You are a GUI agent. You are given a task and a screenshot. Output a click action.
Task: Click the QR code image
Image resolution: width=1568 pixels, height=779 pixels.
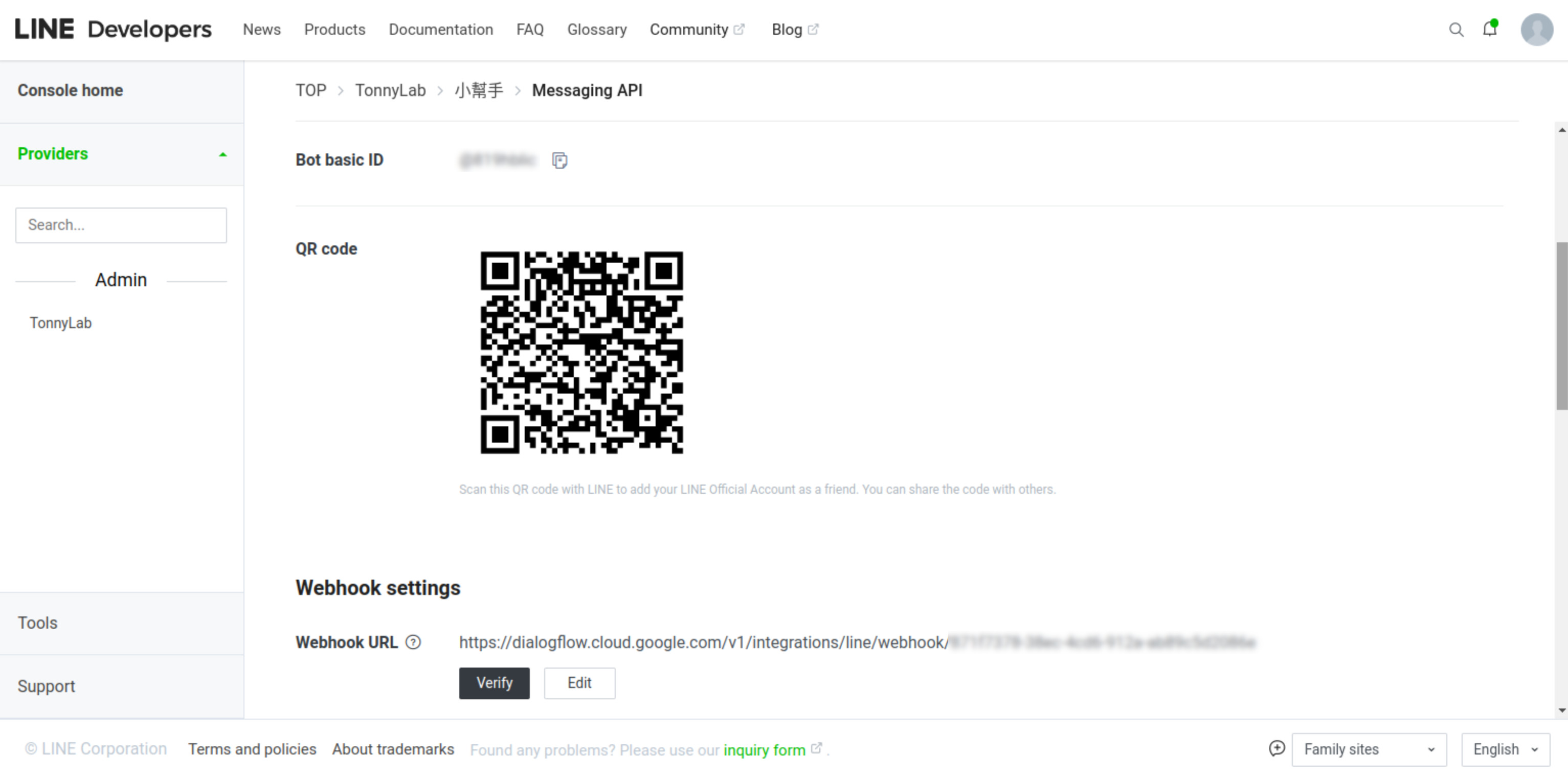click(x=581, y=352)
